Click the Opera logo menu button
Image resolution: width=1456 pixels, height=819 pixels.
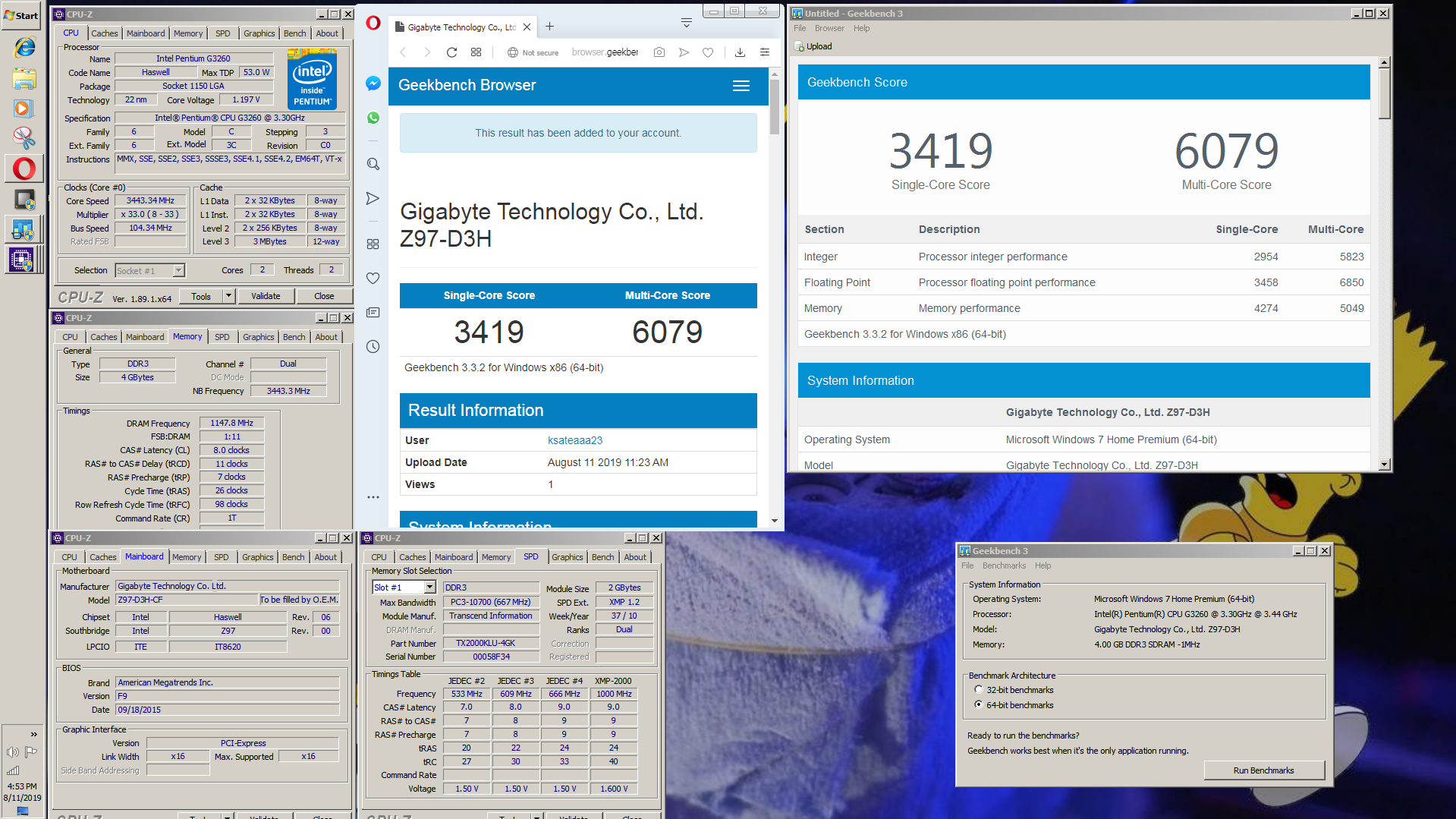(373, 23)
